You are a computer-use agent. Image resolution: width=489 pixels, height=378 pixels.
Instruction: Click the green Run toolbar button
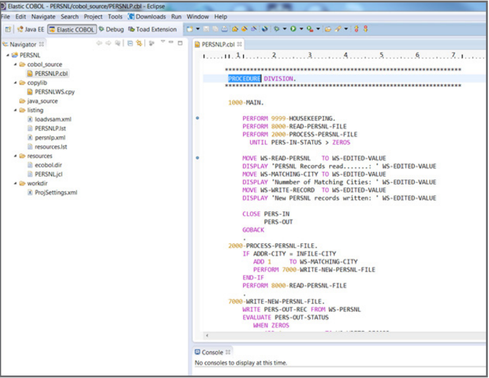click(x=293, y=29)
